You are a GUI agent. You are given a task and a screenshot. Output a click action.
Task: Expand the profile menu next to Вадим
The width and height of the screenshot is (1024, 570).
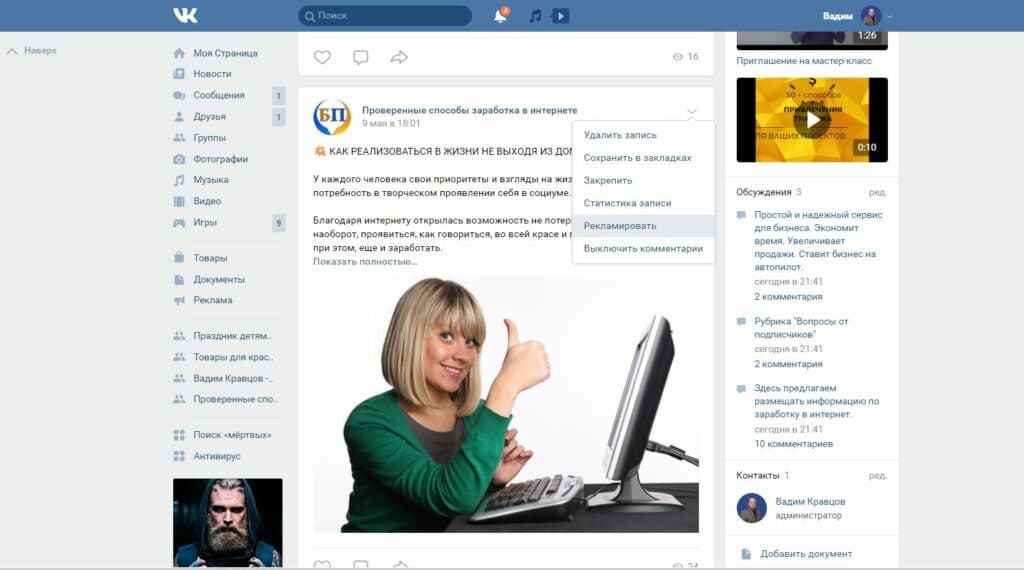coord(889,17)
